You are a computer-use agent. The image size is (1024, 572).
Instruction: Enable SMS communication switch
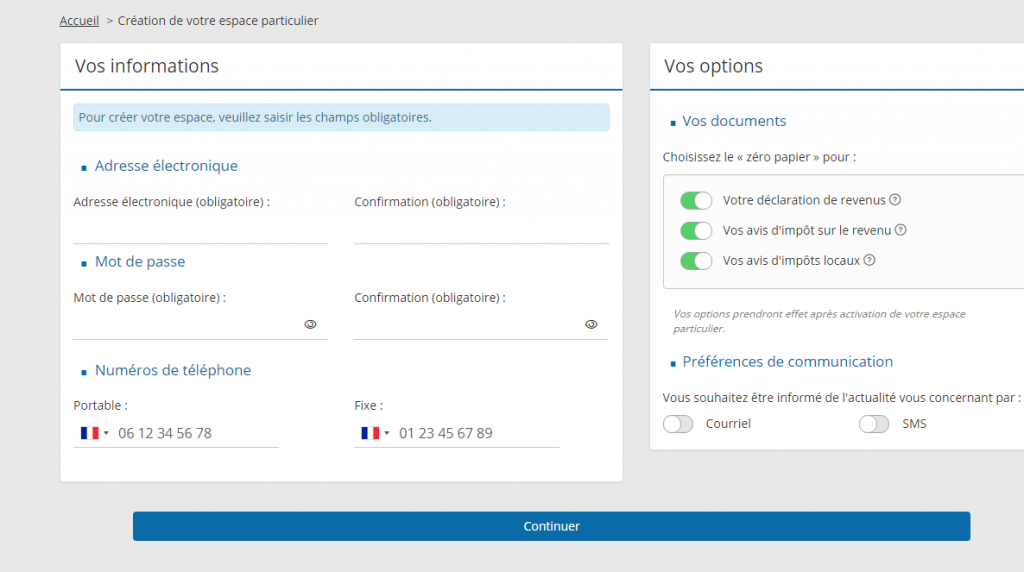(x=874, y=424)
